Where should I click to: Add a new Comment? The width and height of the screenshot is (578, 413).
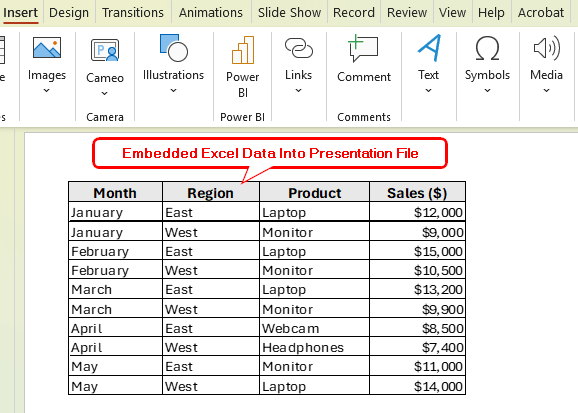(x=363, y=48)
